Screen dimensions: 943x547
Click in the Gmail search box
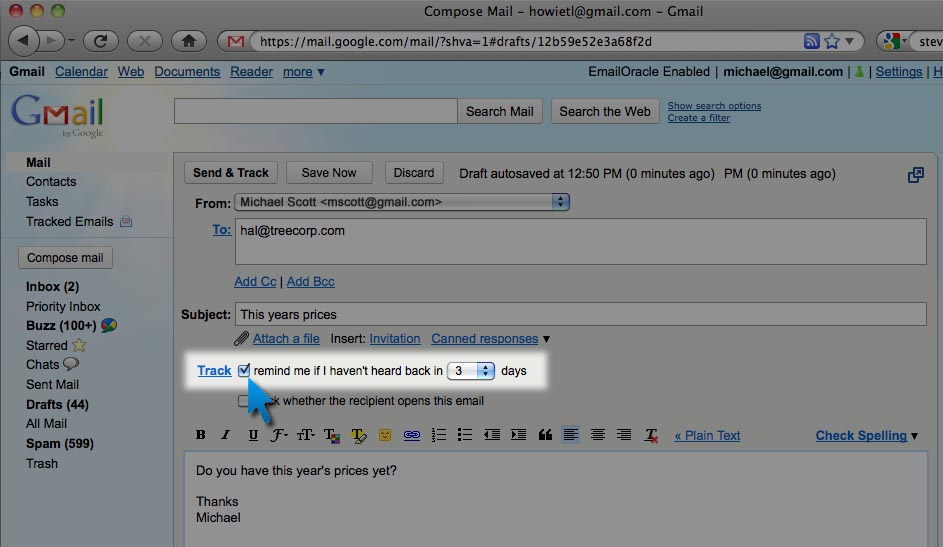click(x=316, y=111)
